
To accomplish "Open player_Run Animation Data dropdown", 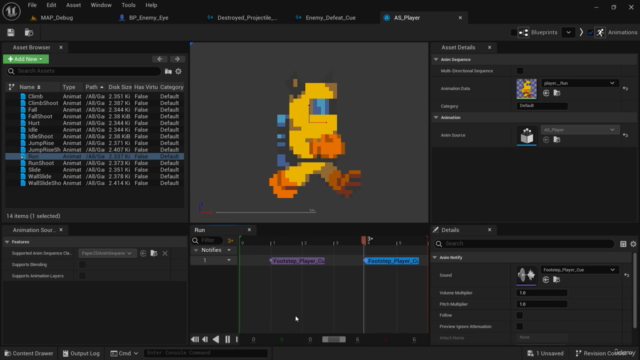I will point(580,83).
